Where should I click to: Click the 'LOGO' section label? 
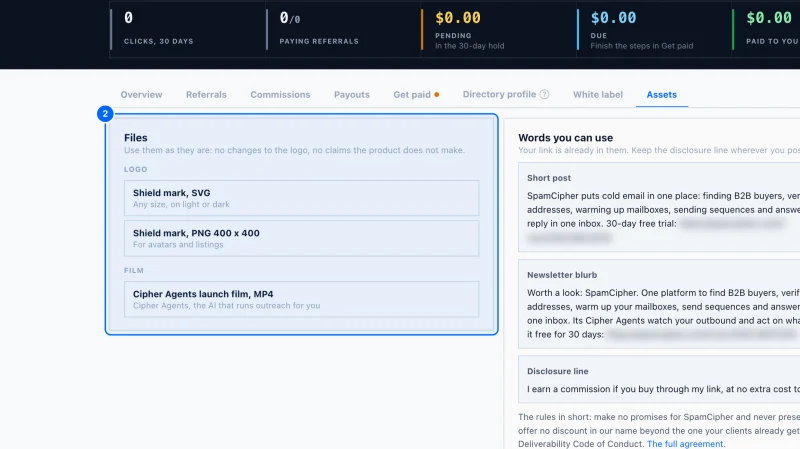pos(136,169)
